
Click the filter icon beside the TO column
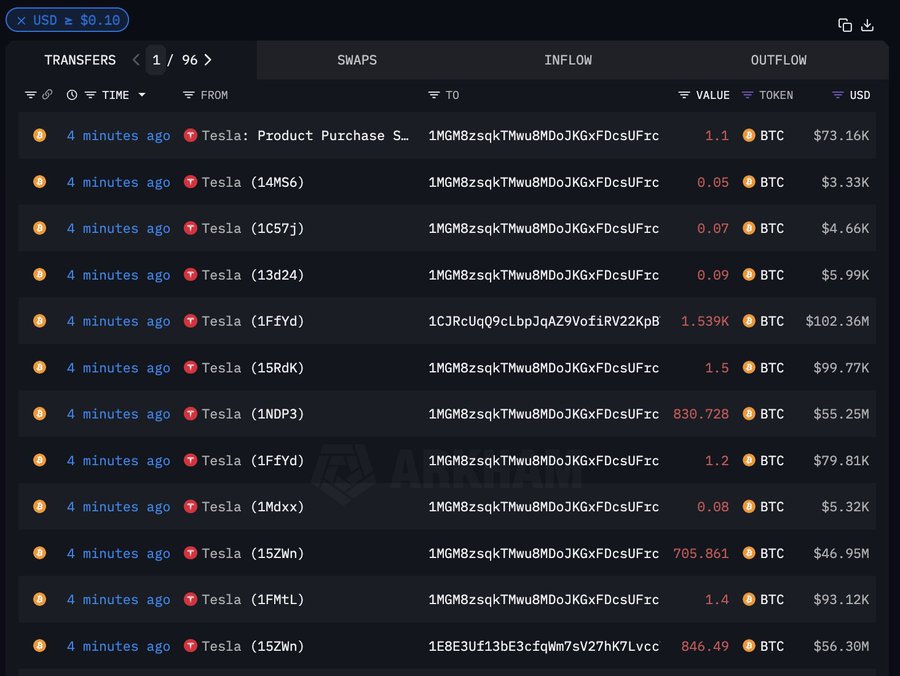click(435, 95)
